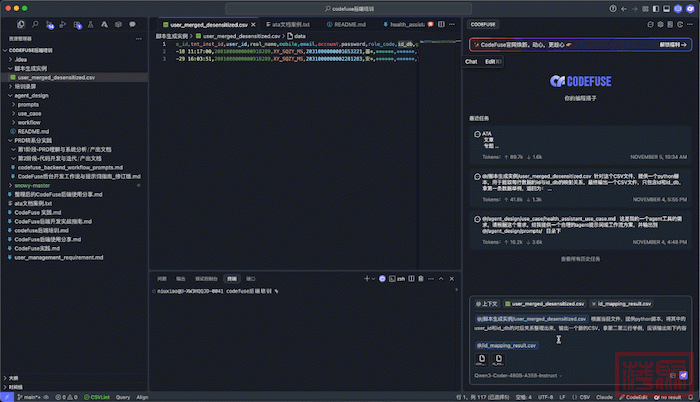This screenshot has height=402, width=700.
Task: Switch CodeFuse panel to Edit mode
Action: click(490, 62)
